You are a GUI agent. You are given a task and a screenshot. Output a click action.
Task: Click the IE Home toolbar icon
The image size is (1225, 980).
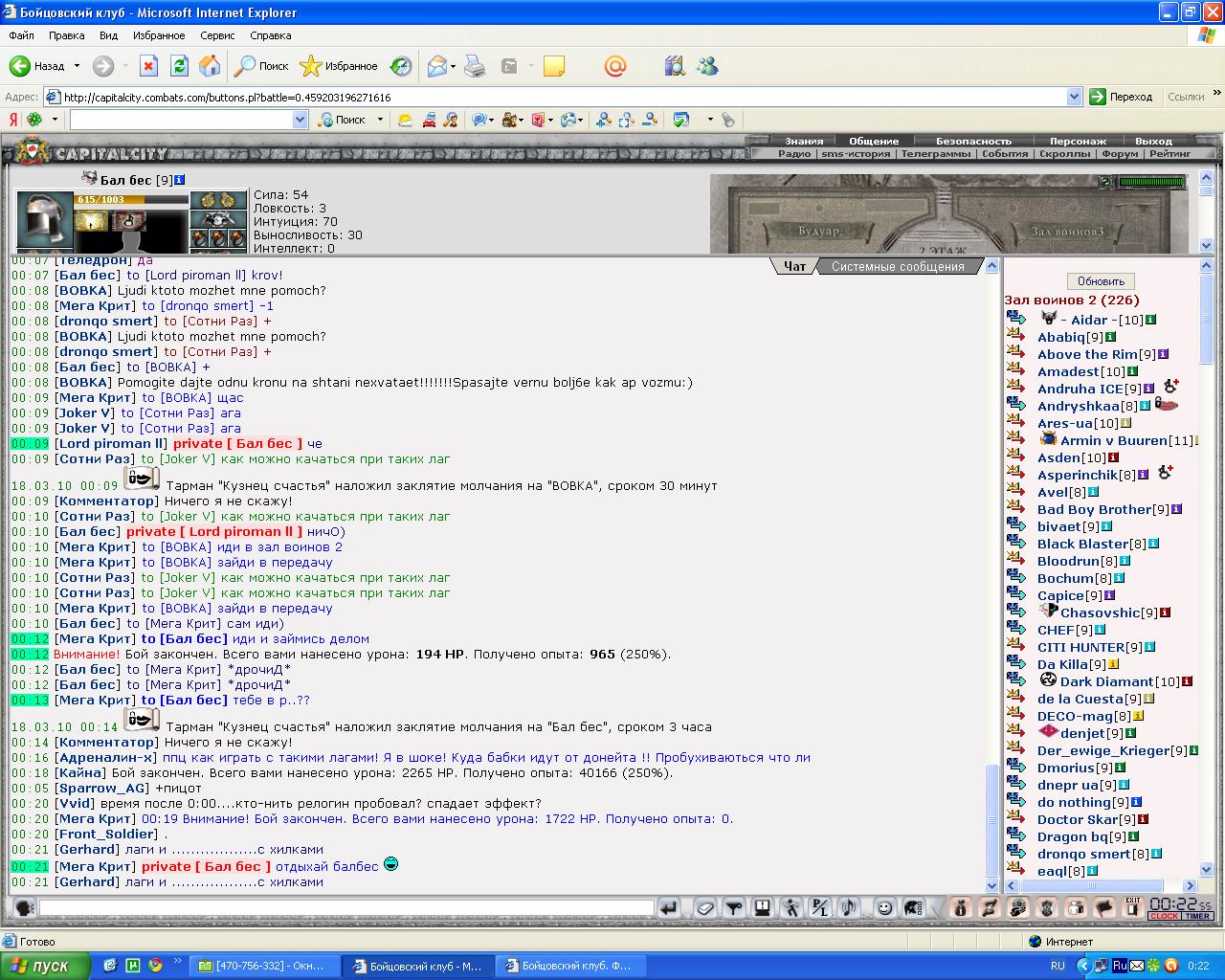click(210, 66)
